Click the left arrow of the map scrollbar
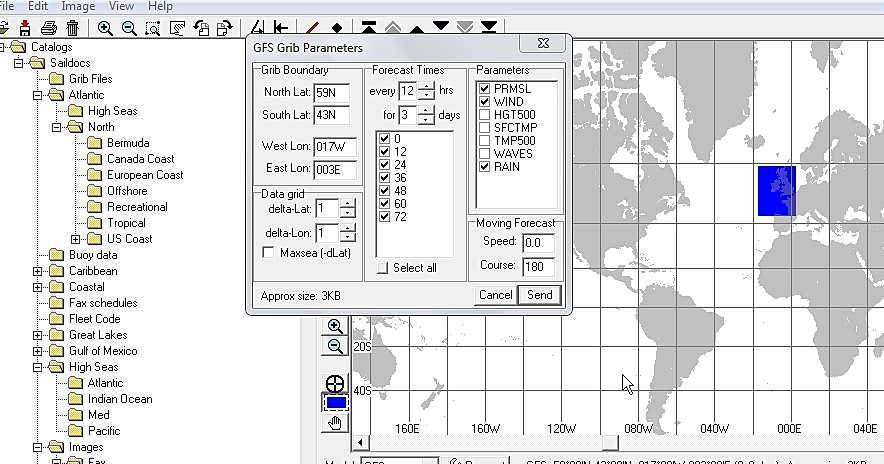 point(360,443)
